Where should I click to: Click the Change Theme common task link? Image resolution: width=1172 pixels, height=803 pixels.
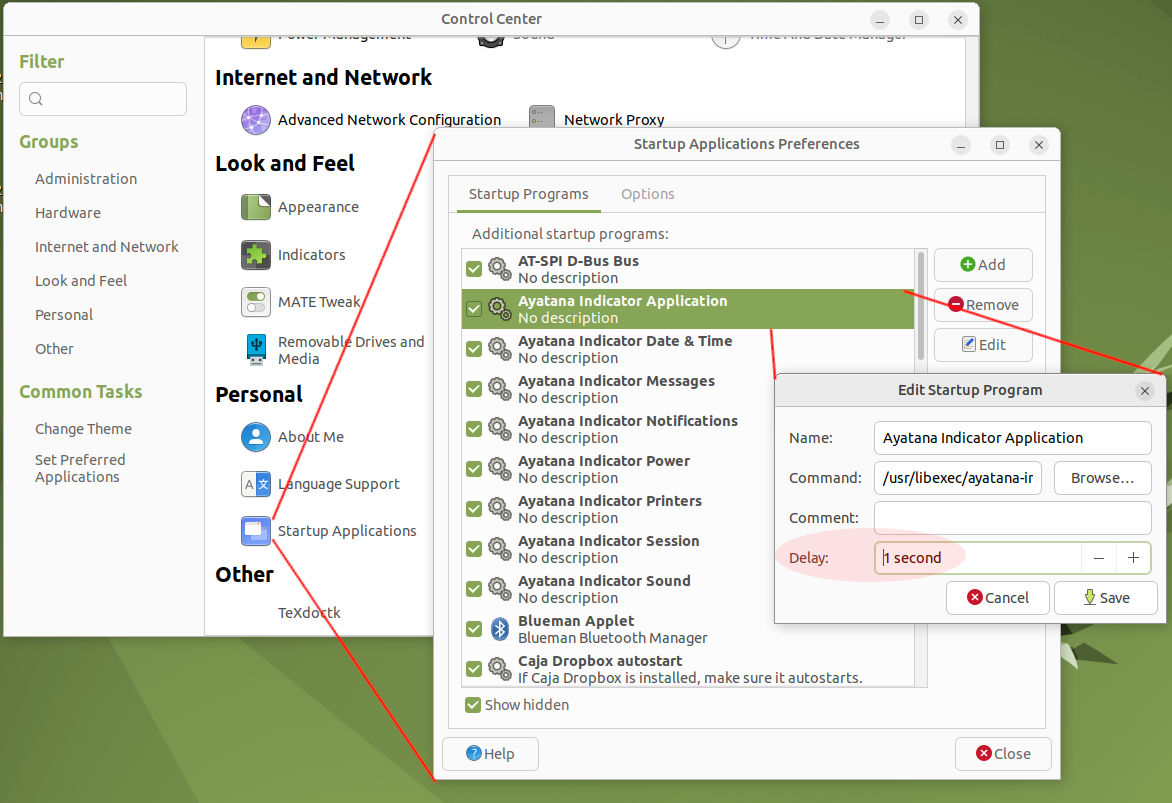[x=83, y=428]
